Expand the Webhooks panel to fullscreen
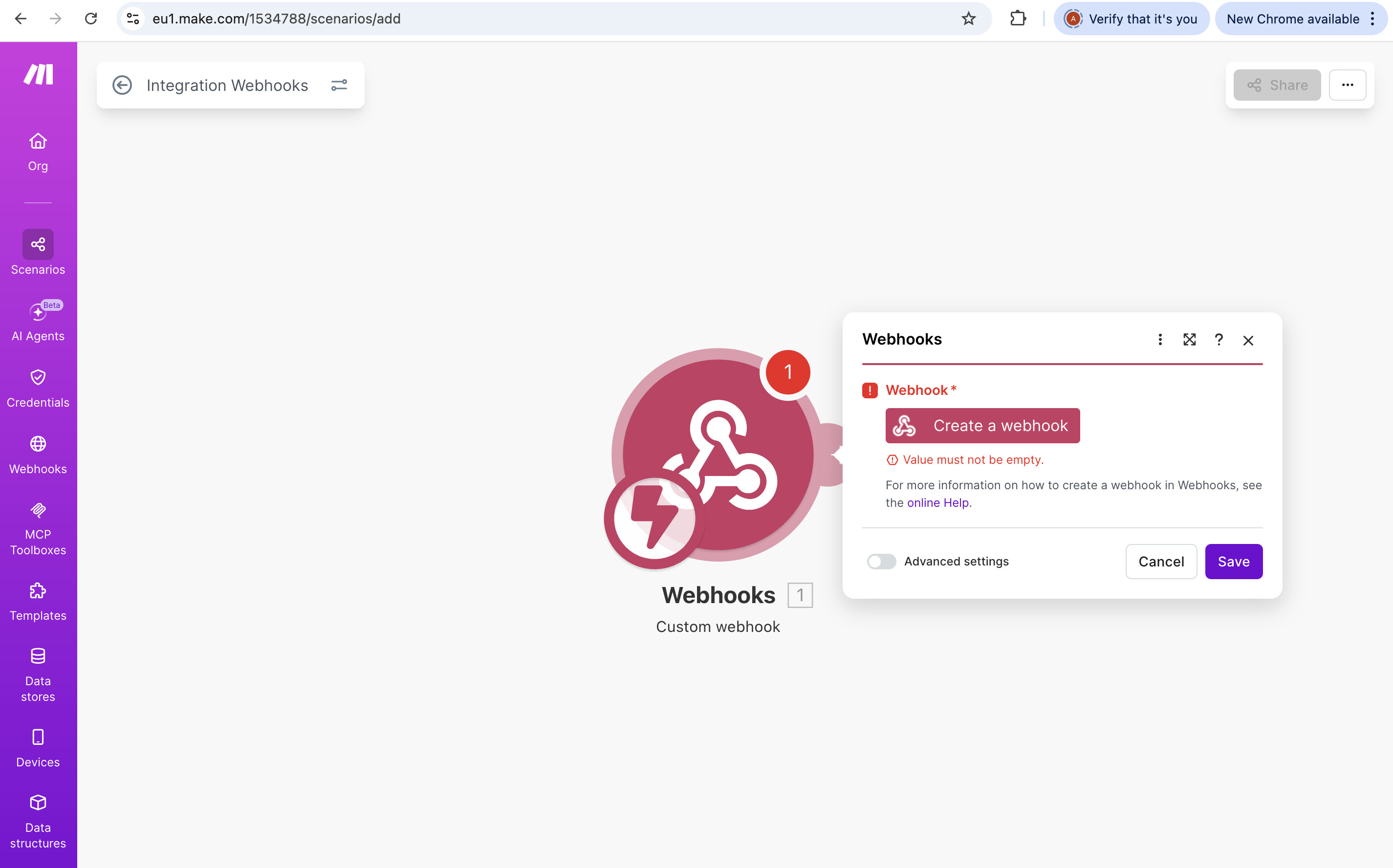This screenshot has height=868, width=1393. (x=1189, y=340)
